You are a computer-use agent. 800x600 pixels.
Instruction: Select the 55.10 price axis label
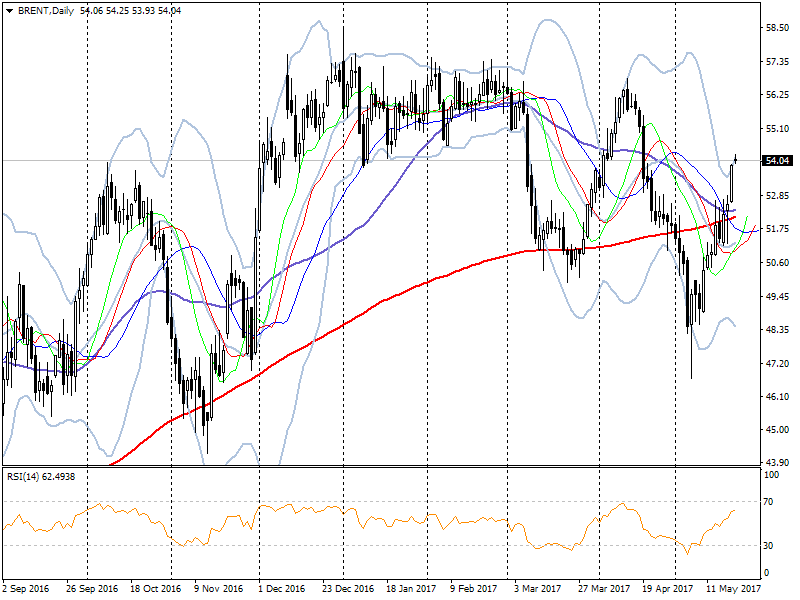point(777,129)
